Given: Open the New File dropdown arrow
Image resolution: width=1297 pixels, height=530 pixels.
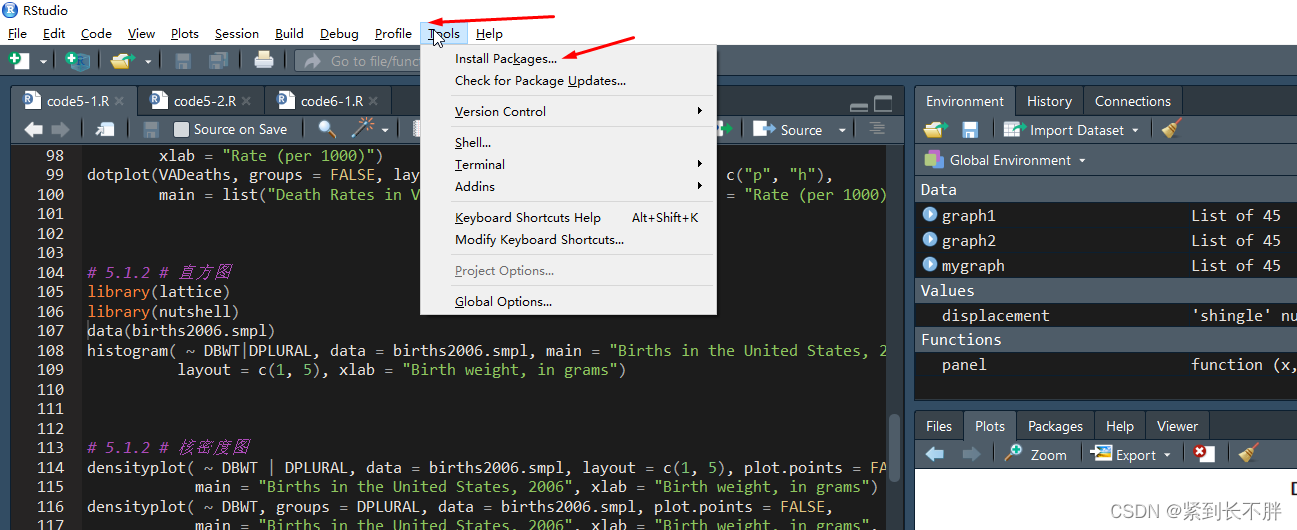Looking at the screenshot, I should 43,62.
